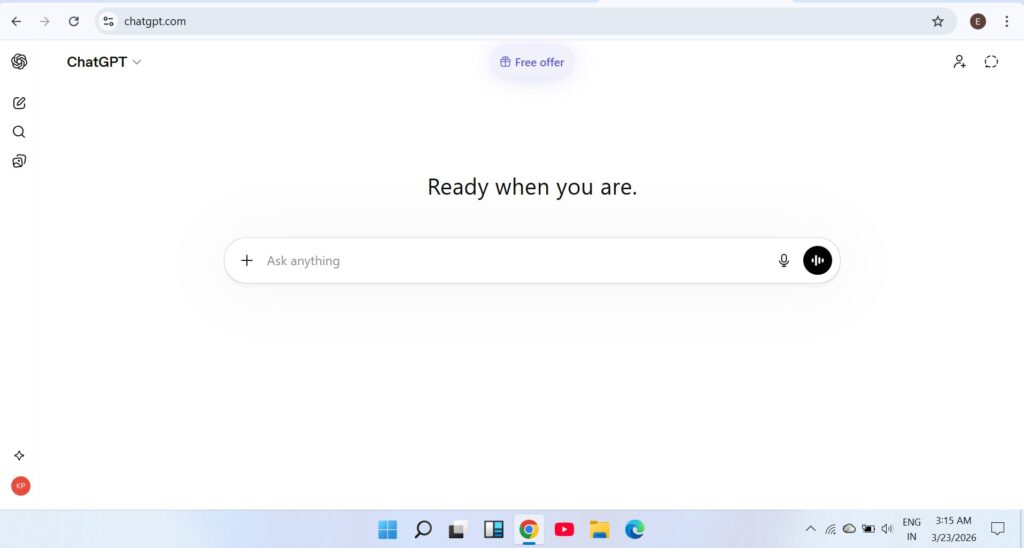
Task: Launch Microsoft Edge from the taskbar
Action: click(x=634, y=529)
